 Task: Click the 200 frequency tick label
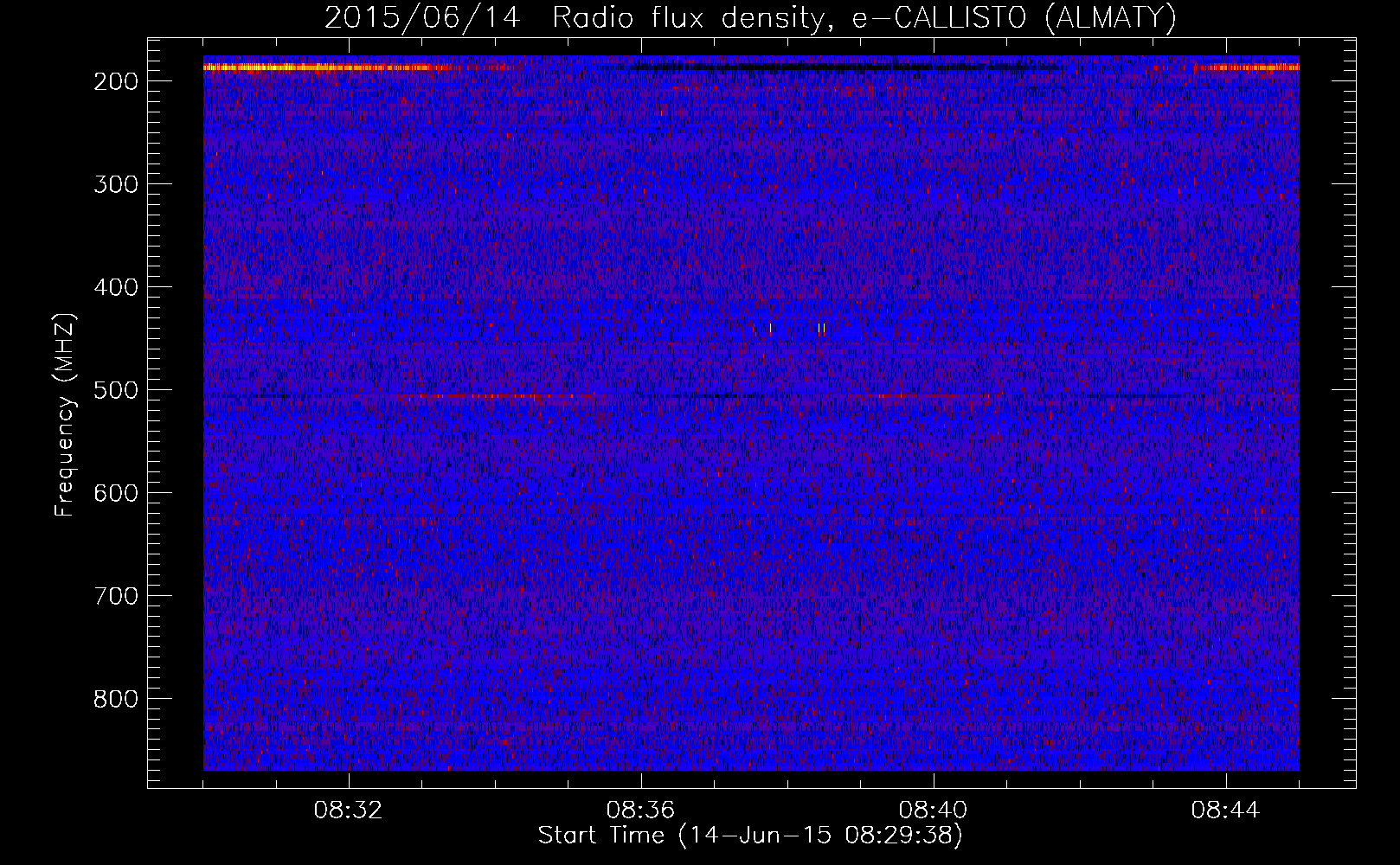tap(116, 81)
